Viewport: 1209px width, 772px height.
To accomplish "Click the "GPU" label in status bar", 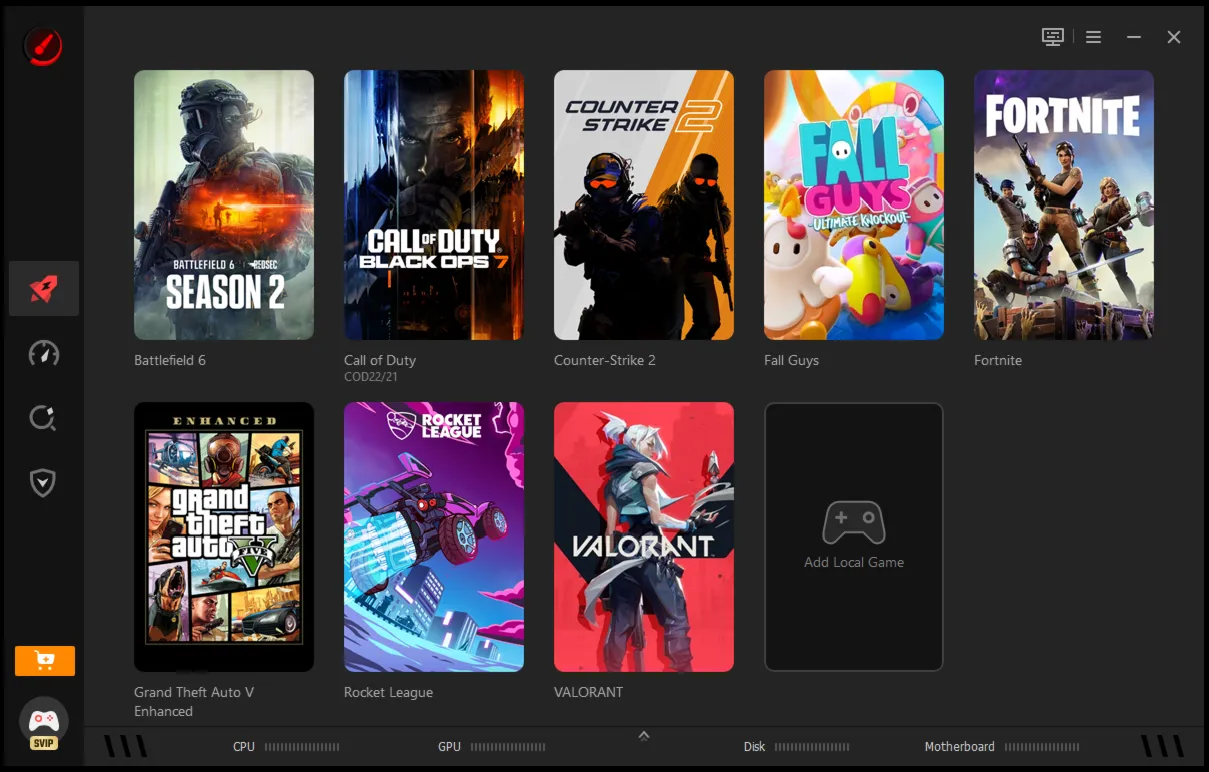I will click(x=450, y=747).
